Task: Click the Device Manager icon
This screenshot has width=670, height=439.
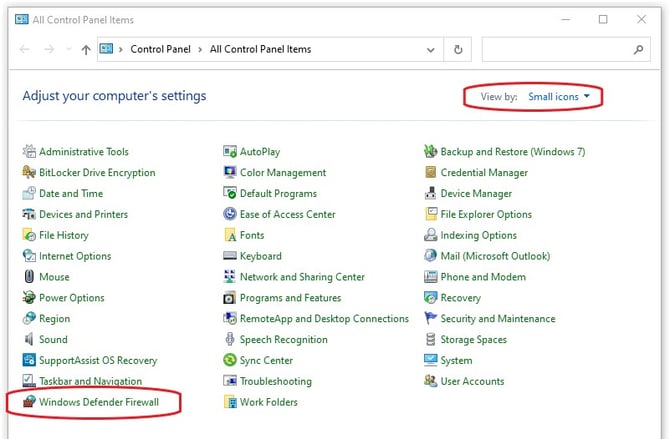Action: [431, 194]
